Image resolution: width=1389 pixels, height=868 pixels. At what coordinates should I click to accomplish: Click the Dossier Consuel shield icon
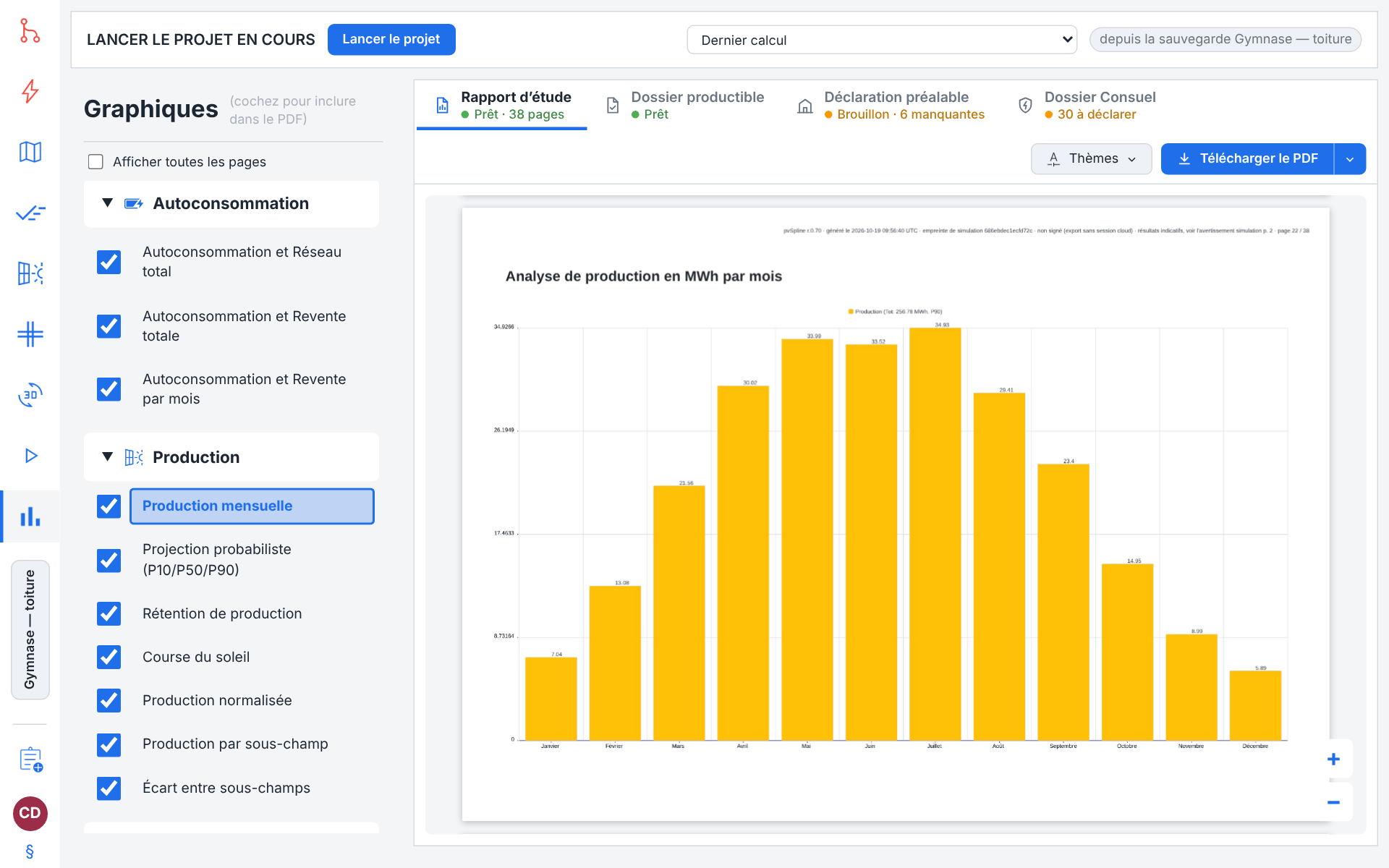pos(1025,106)
